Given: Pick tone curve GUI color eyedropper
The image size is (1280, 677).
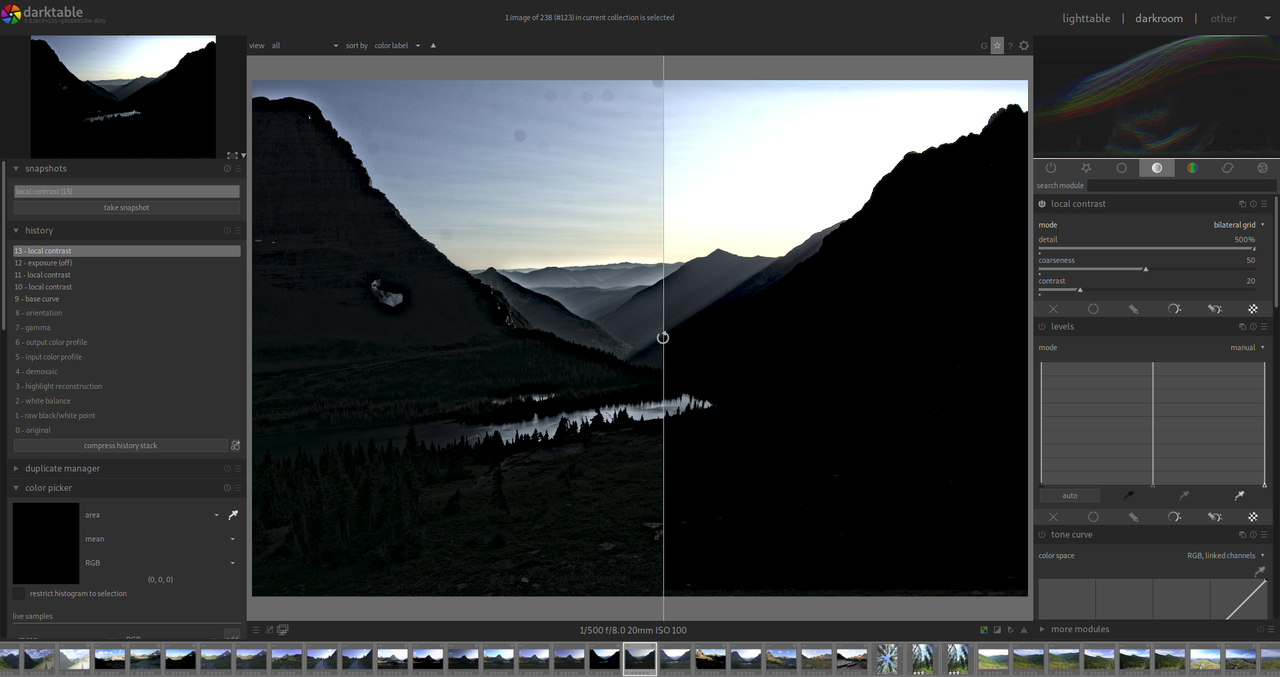Looking at the screenshot, I should (1260, 572).
